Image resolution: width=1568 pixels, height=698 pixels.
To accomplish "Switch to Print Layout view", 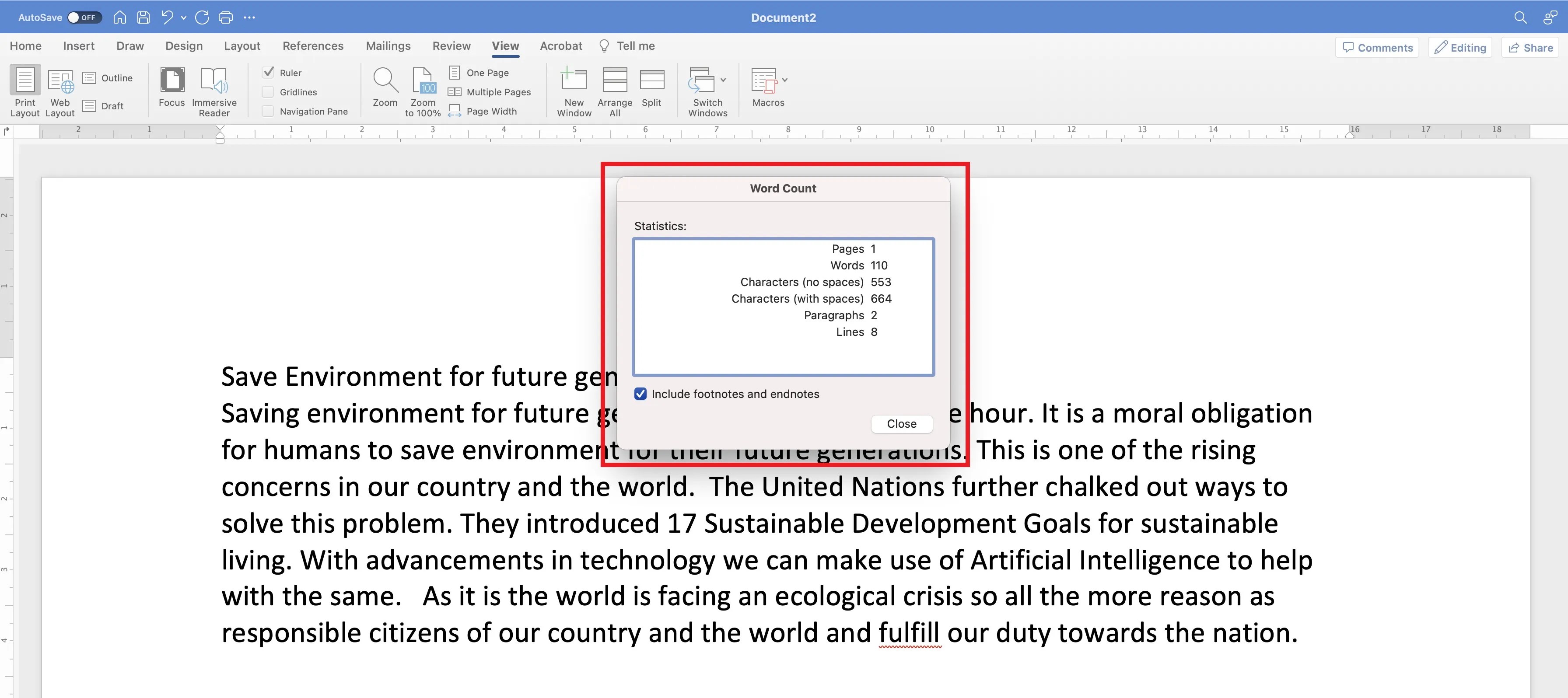I will click(24, 90).
